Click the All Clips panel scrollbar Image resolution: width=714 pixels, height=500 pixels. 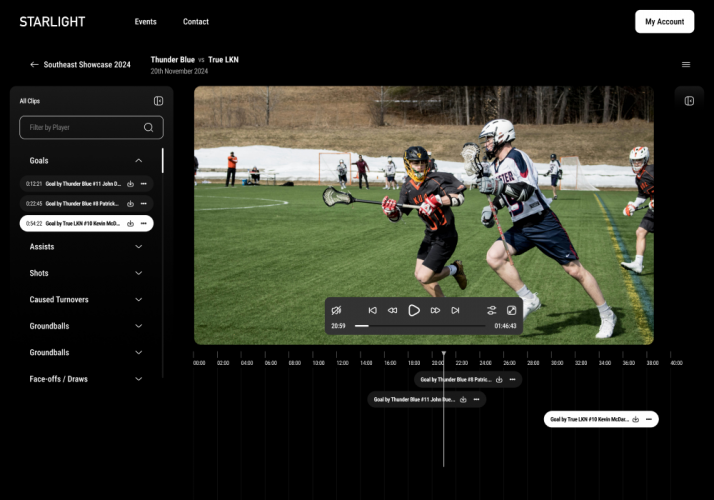pos(163,160)
